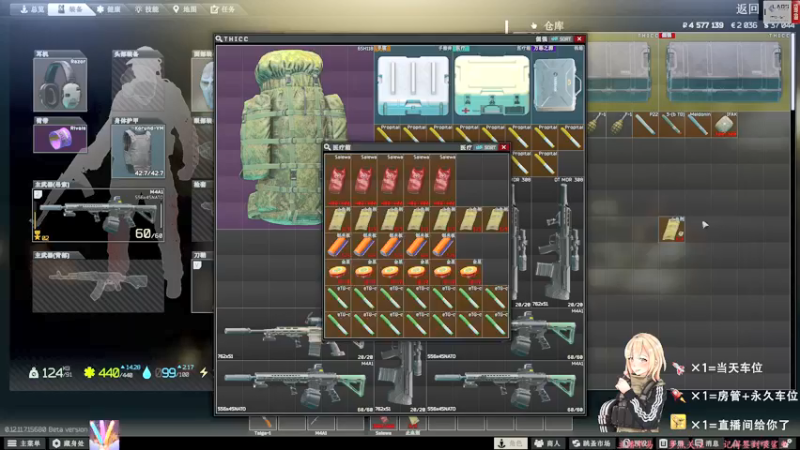Open the 主菜单 main menu button
The height and width of the screenshot is (450, 800).
pos(24,443)
